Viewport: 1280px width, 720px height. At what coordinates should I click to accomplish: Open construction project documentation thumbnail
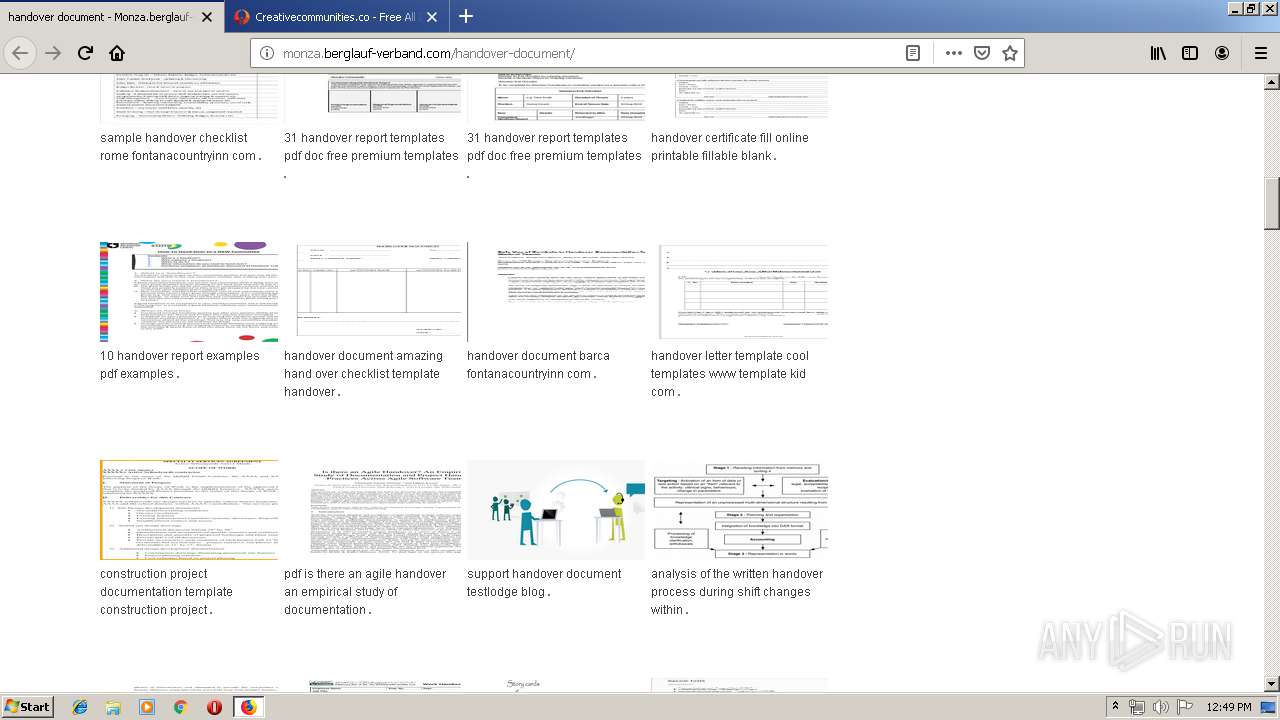point(189,509)
